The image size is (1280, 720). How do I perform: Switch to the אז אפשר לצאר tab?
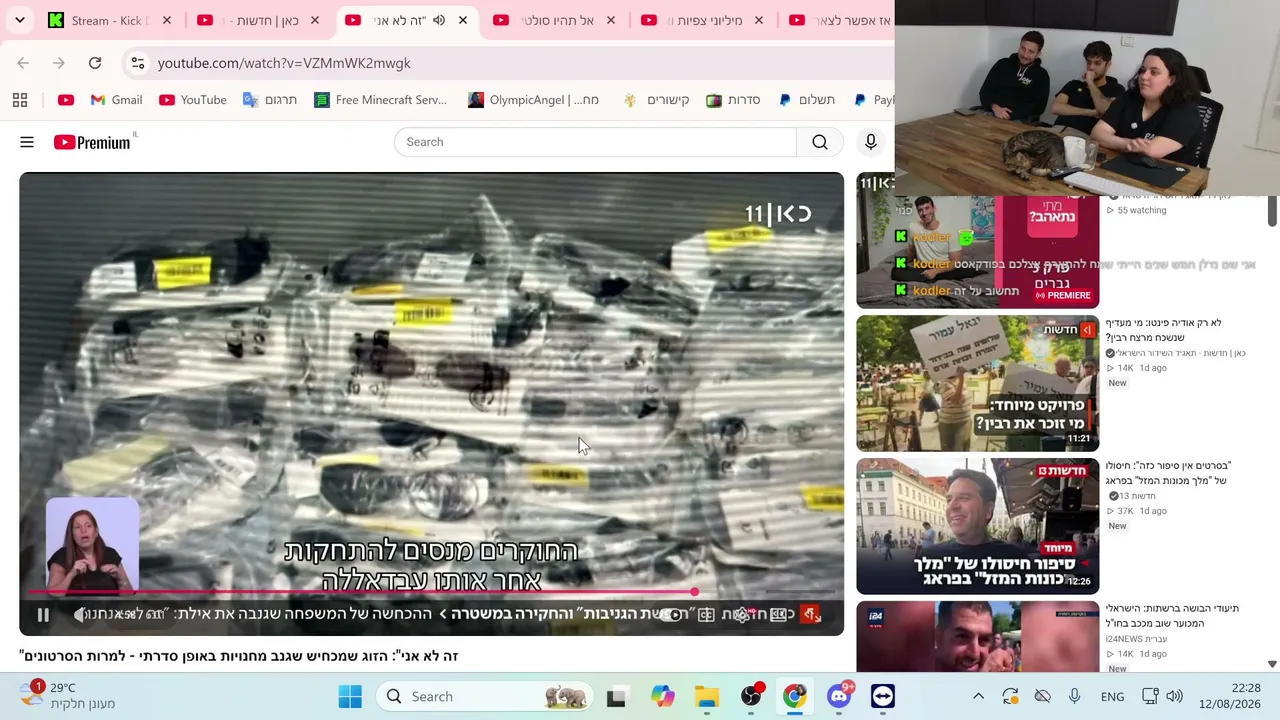point(838,20)
